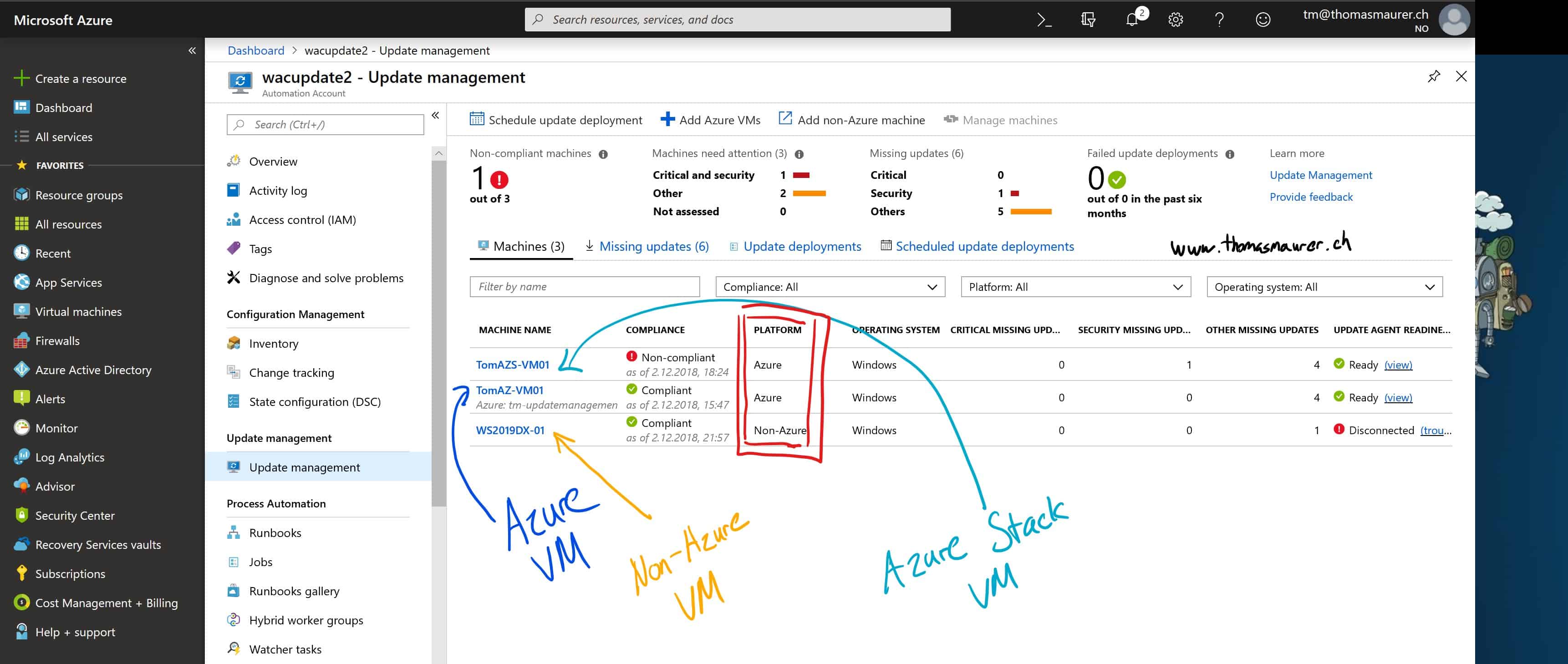This screenshot has height=664, width=1568.
Task: Open the TomAZ-VM01 machine link
Action: [509, 391]
